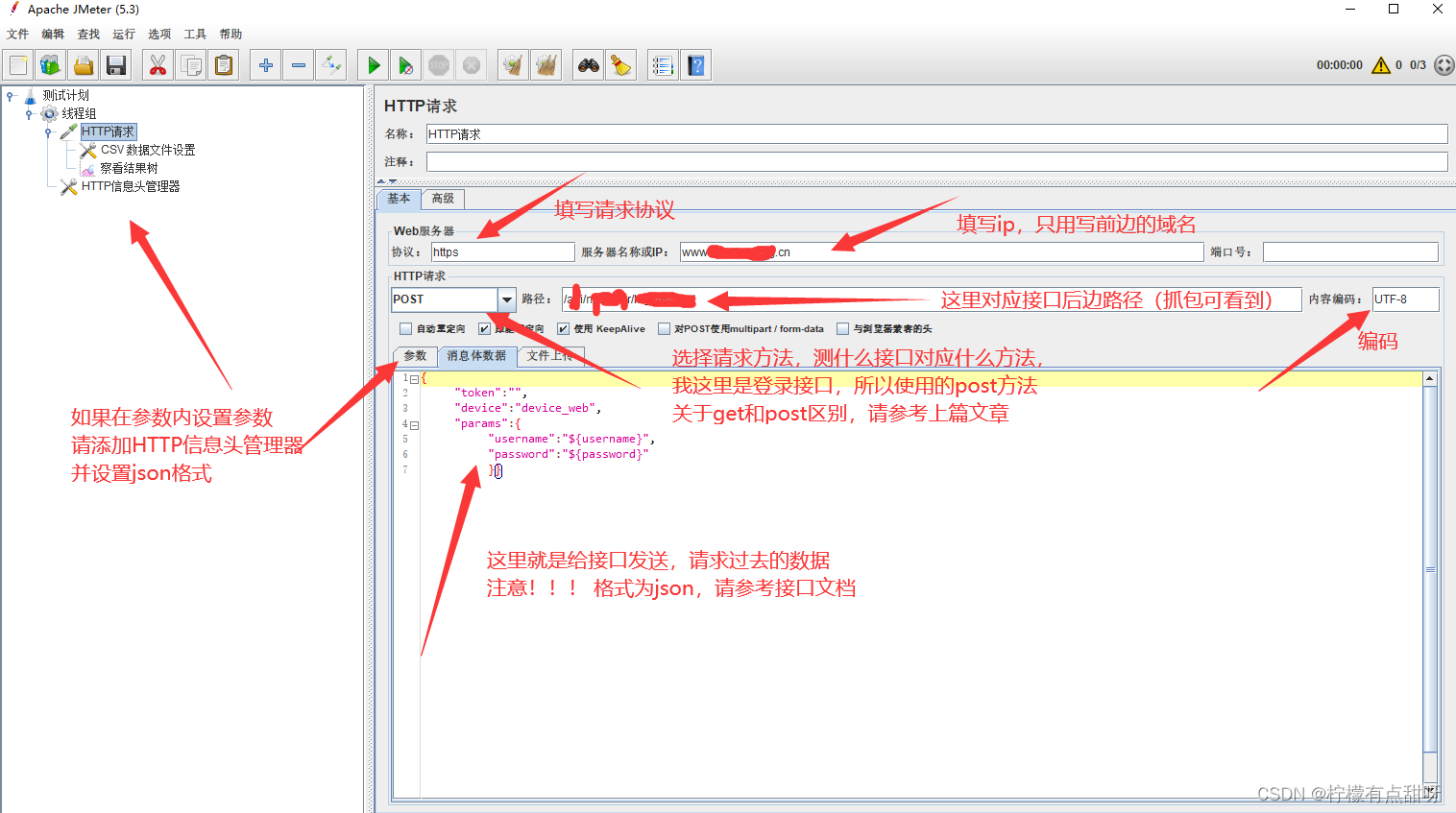
Task: Click the Open file folder icon
Action: (x=84, y=65)
